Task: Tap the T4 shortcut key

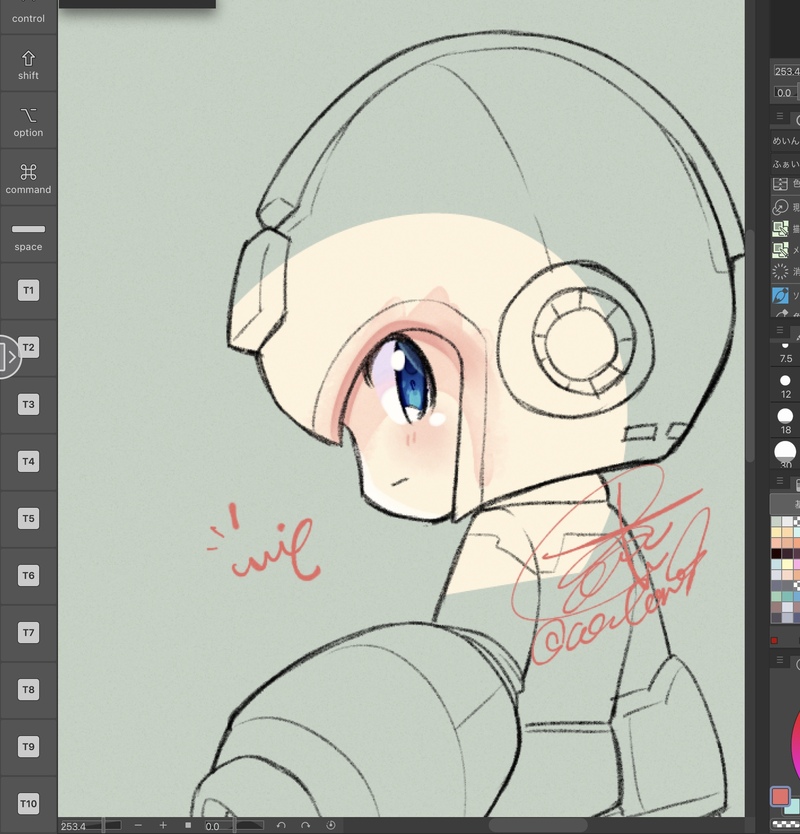Action: [x=28, y=461]
